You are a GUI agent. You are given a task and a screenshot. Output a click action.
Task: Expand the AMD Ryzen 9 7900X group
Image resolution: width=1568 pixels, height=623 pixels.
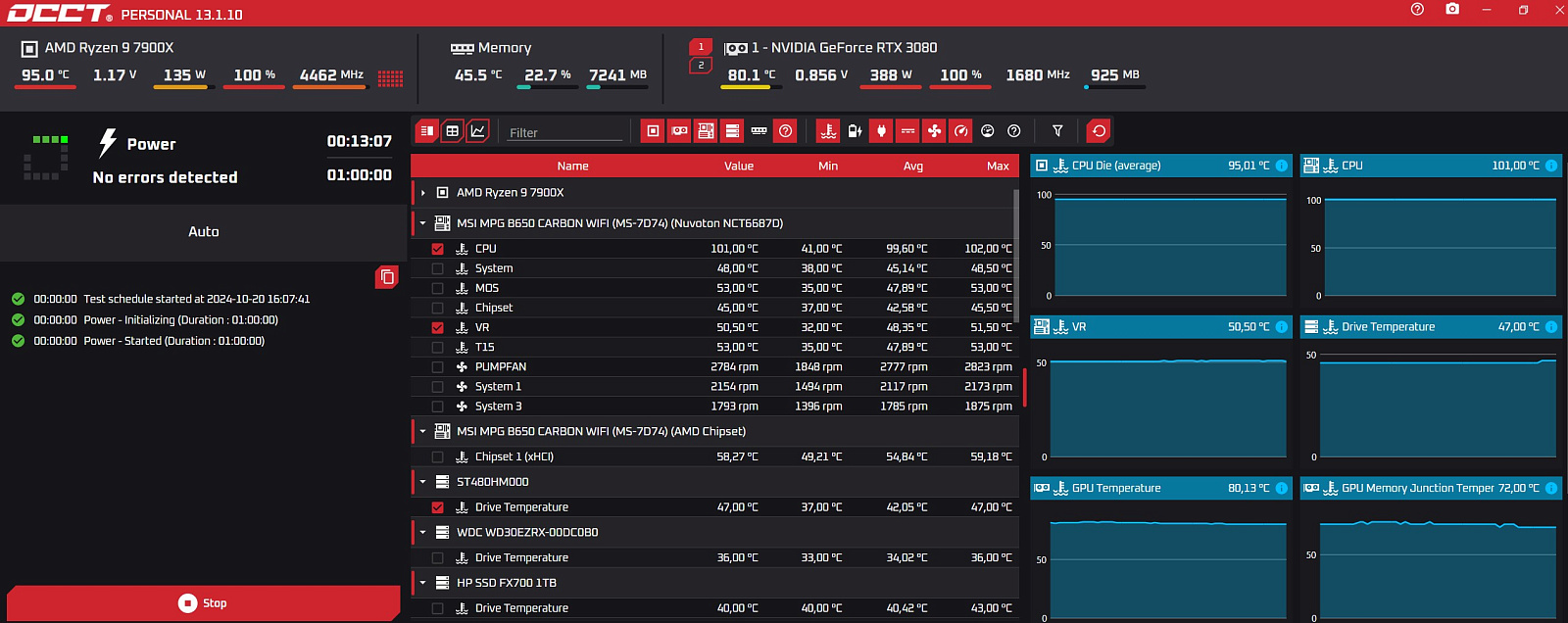[x=423, y=193]
